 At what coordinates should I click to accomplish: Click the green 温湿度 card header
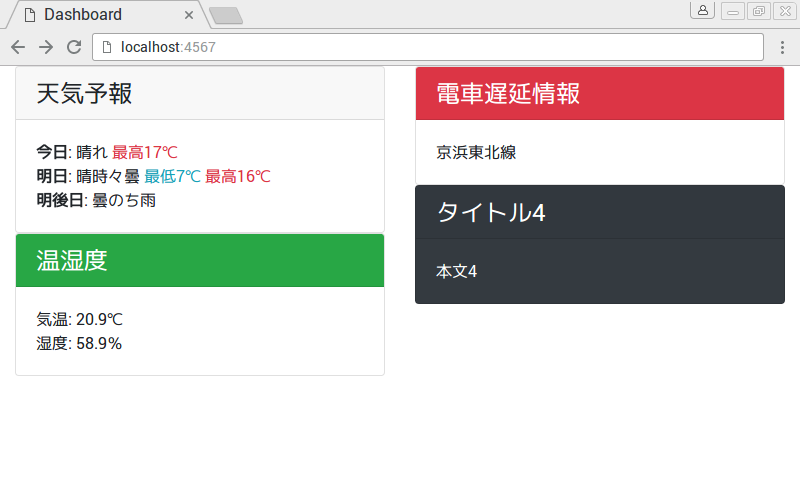click(x=200, y=260)
